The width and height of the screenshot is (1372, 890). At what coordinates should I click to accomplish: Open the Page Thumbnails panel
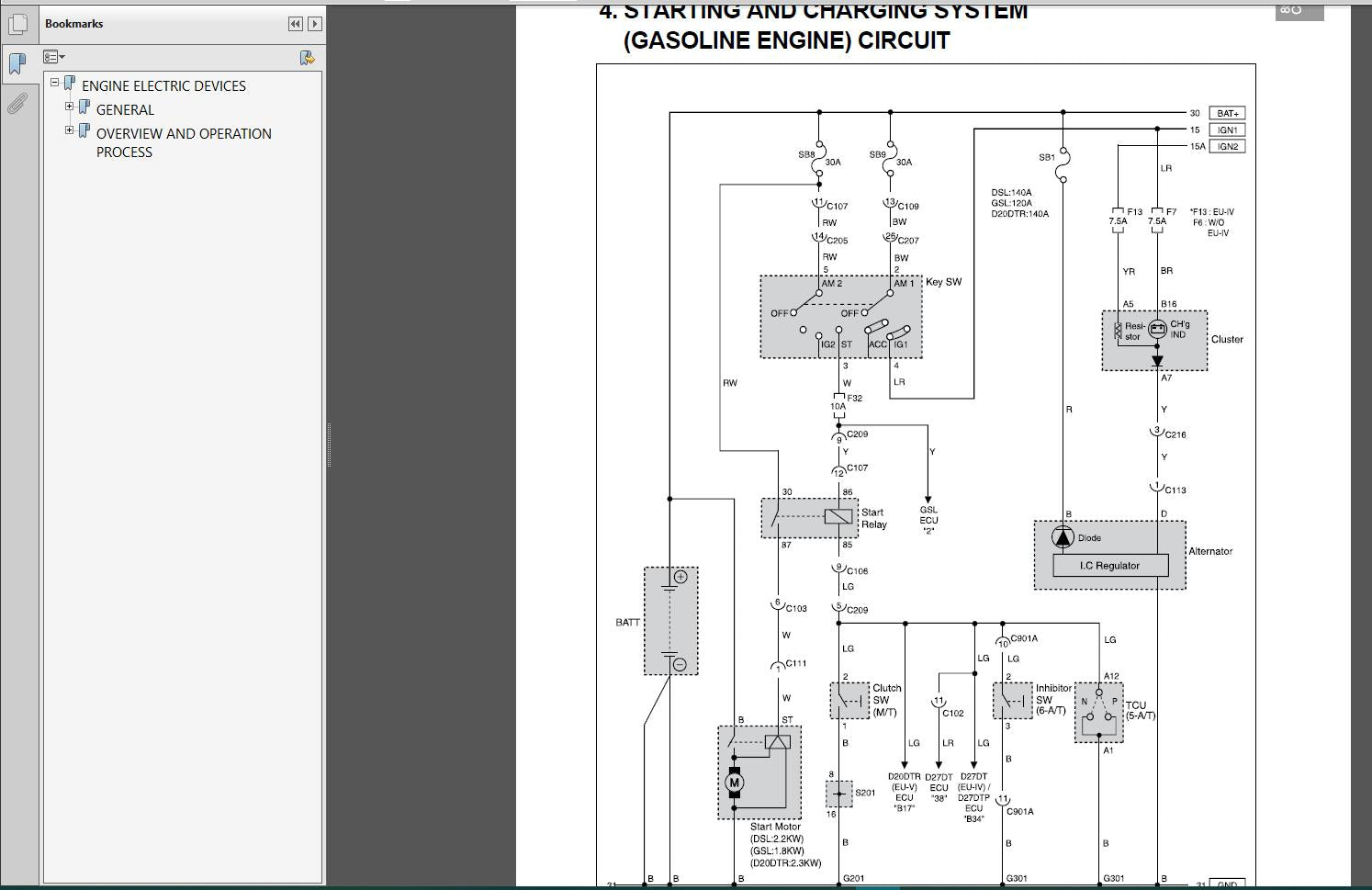pos(17,24)
